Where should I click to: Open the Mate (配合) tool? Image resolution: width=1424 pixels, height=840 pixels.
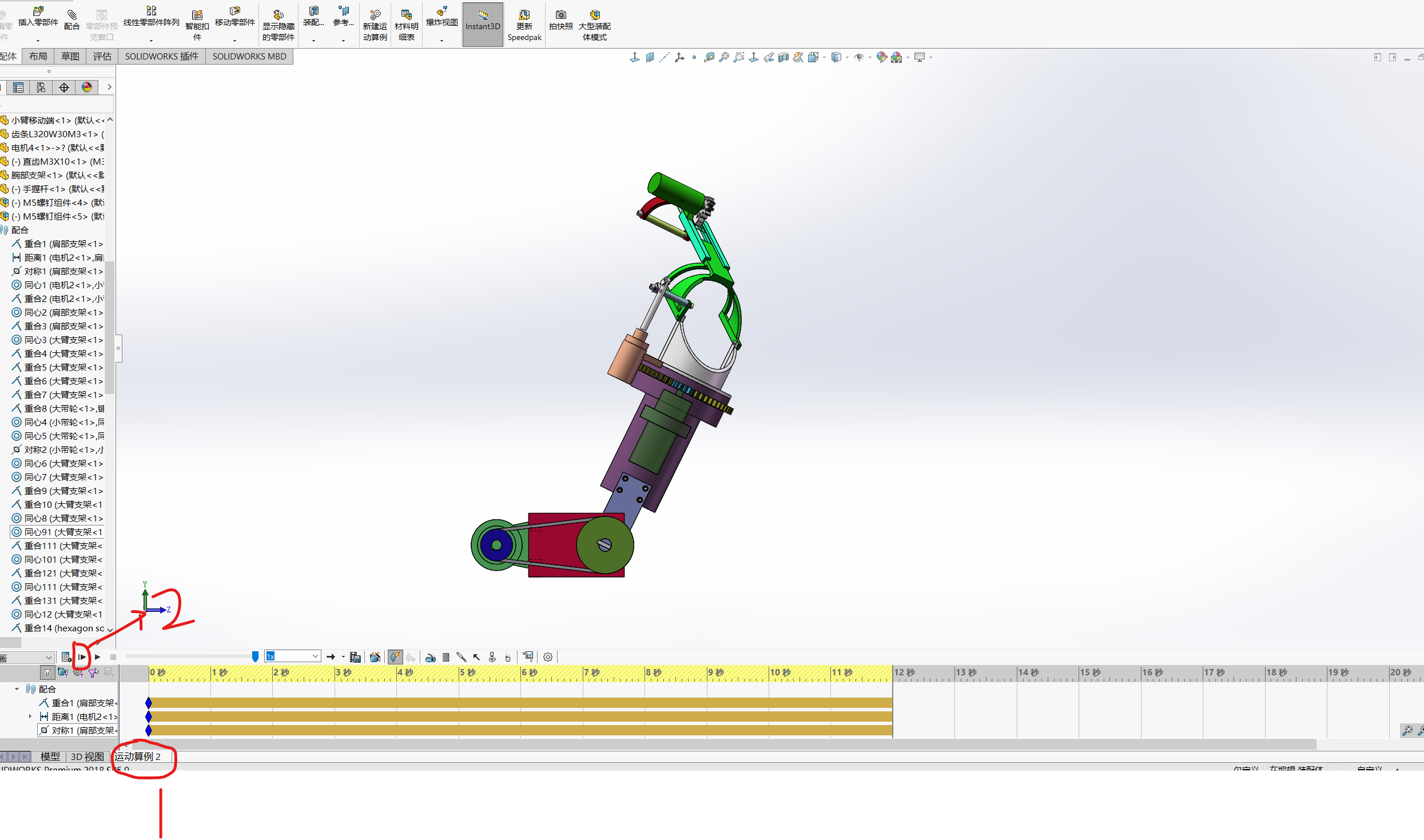click(72, 19)
